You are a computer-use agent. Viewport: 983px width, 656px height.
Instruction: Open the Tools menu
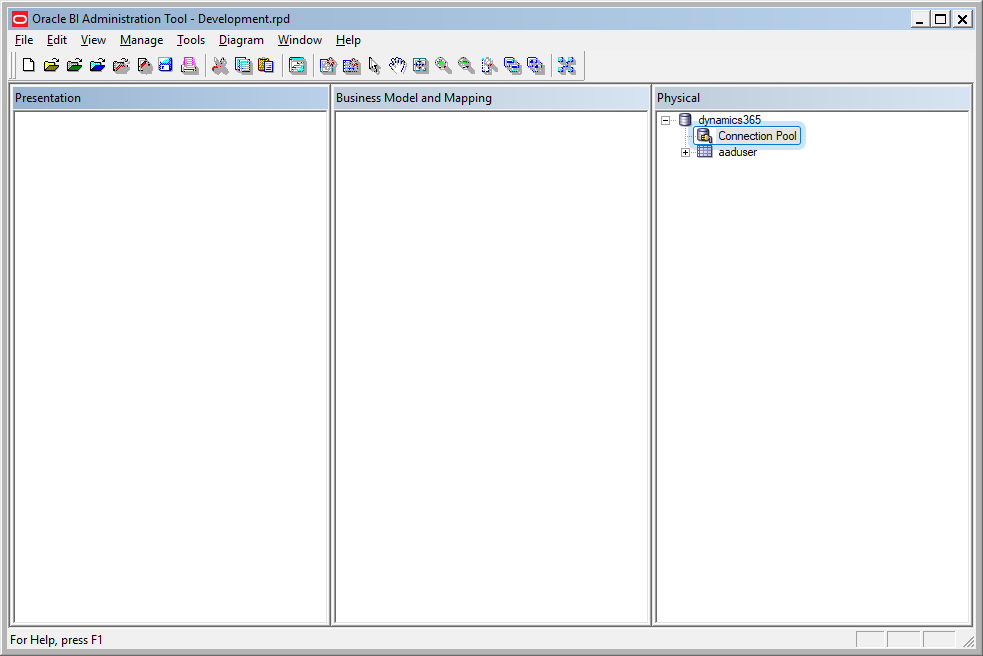click(x=190, y=40)
